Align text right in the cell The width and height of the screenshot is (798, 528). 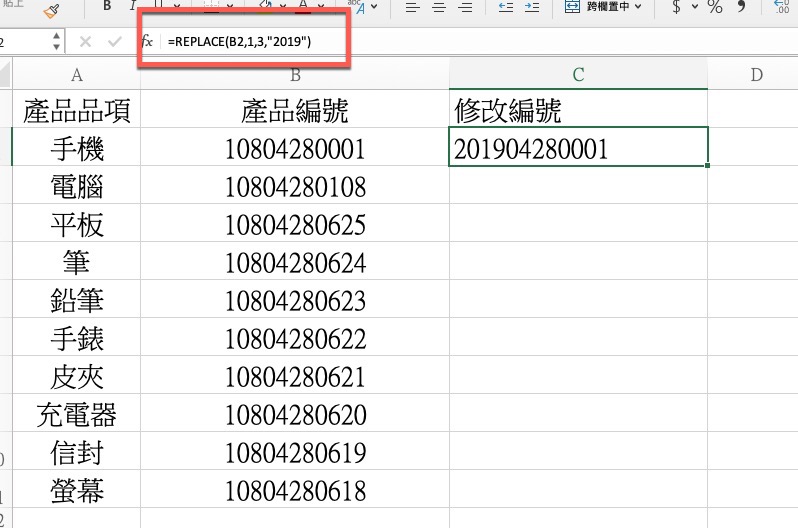tap(465, 7)
